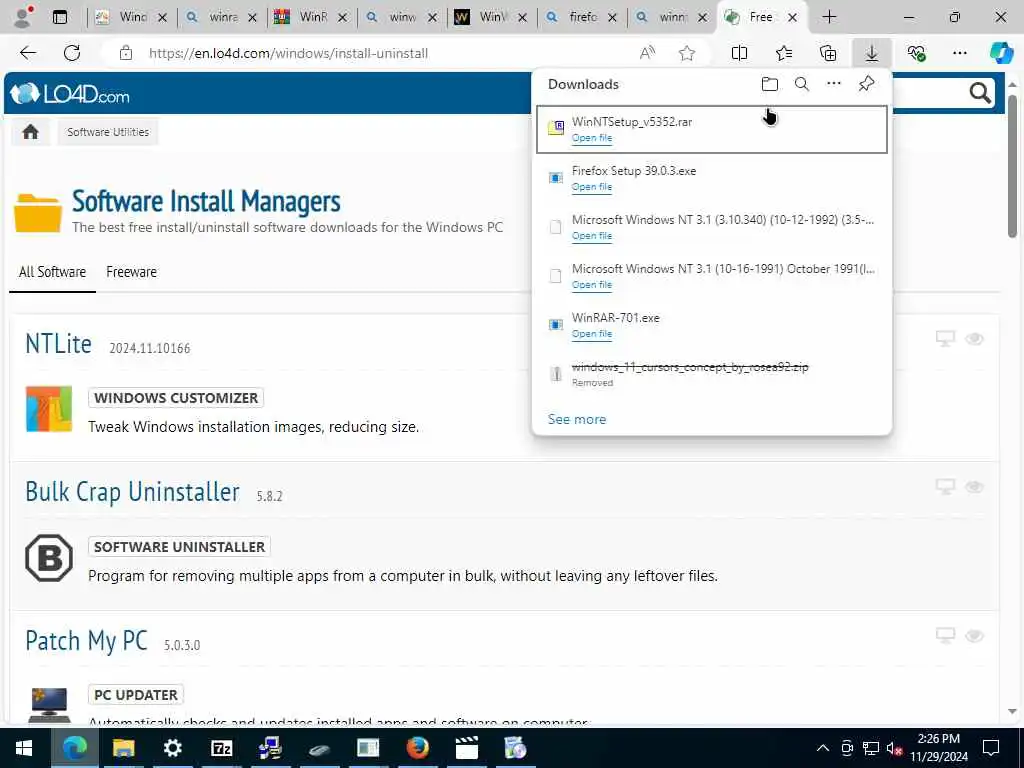Viewport: 1024px width, 768px height.
Task: Click LO4D.com logo
Action: (x=70, y=94)
